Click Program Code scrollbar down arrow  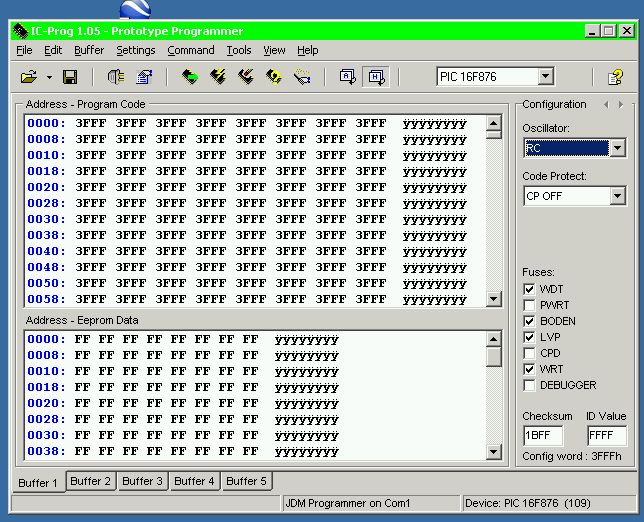(x=493, y=299)
